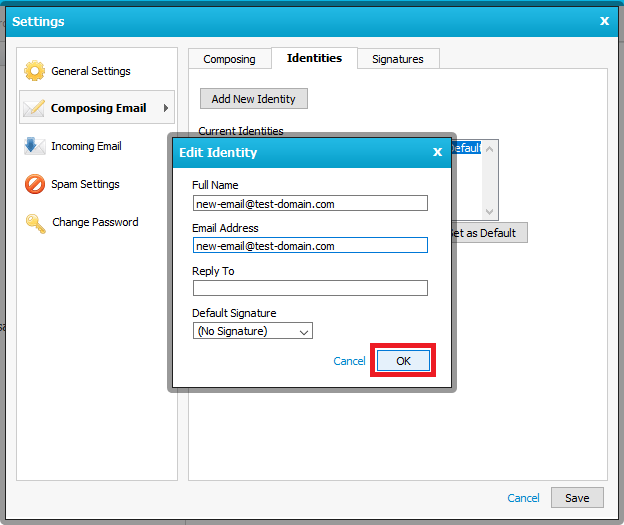The width and height of the screenshot is (624, 525).
Task: Click into the Reply To field
Action: [310, 288]
